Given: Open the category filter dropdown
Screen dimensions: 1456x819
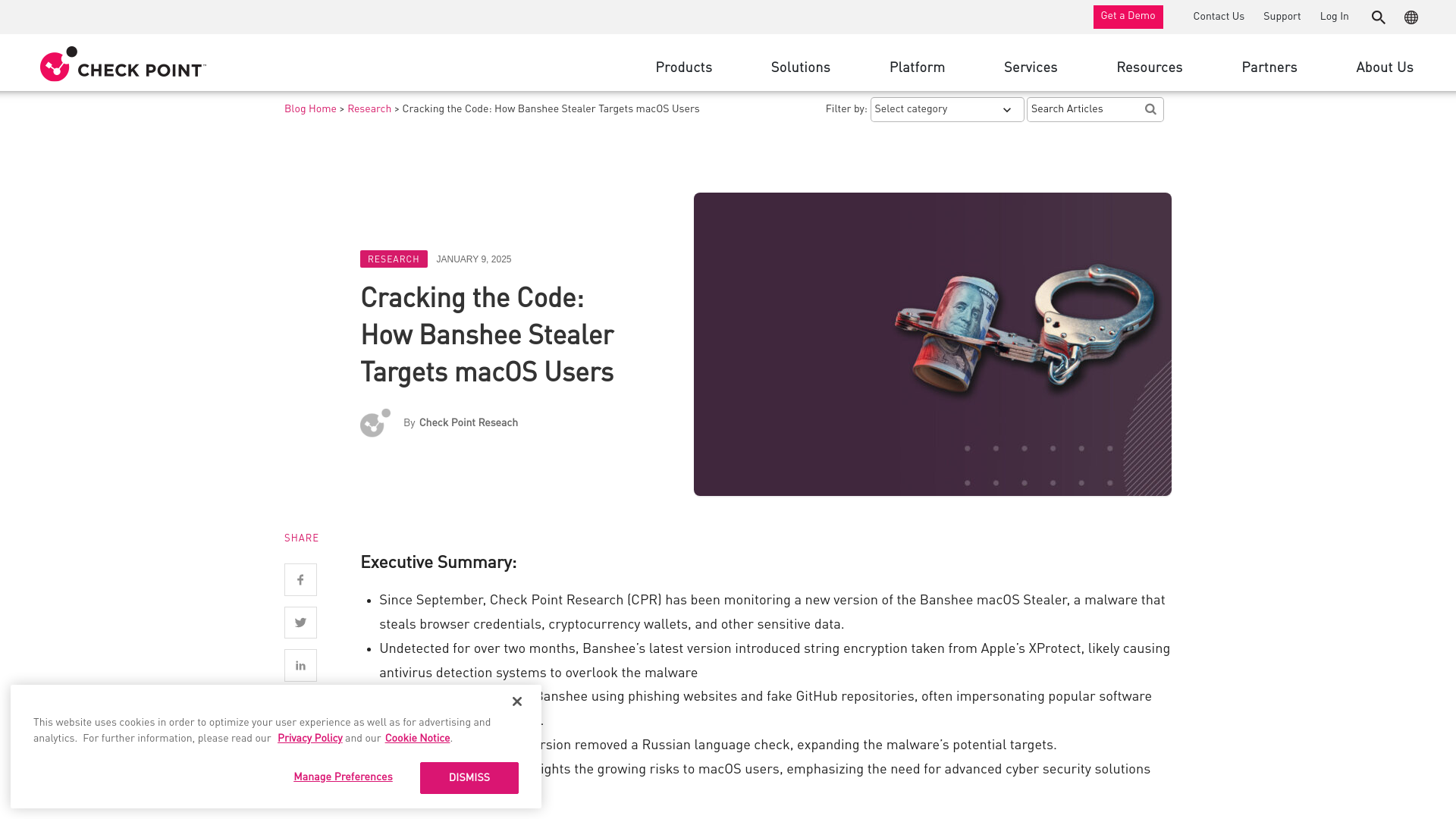Looking at the screenshot, I should pyautogui.click(x=945, y=109).
